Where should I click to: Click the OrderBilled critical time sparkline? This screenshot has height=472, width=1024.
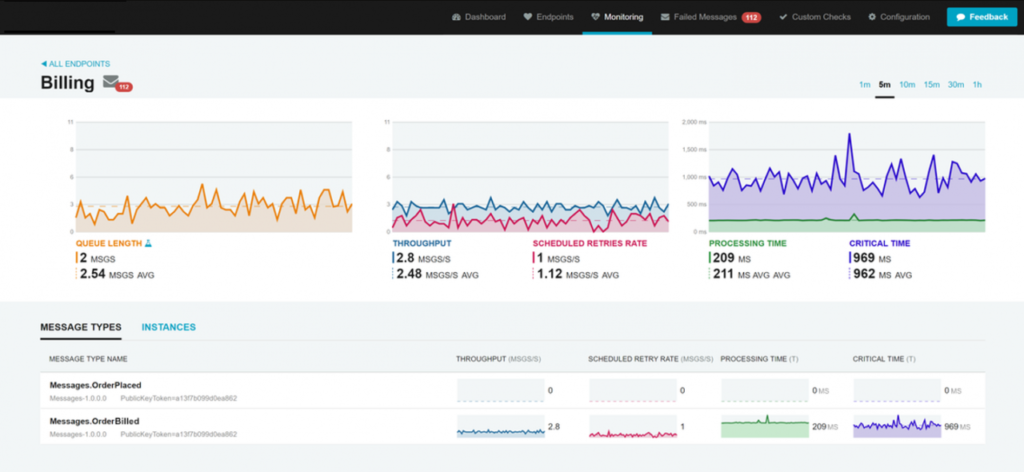(x=897, y=426)
